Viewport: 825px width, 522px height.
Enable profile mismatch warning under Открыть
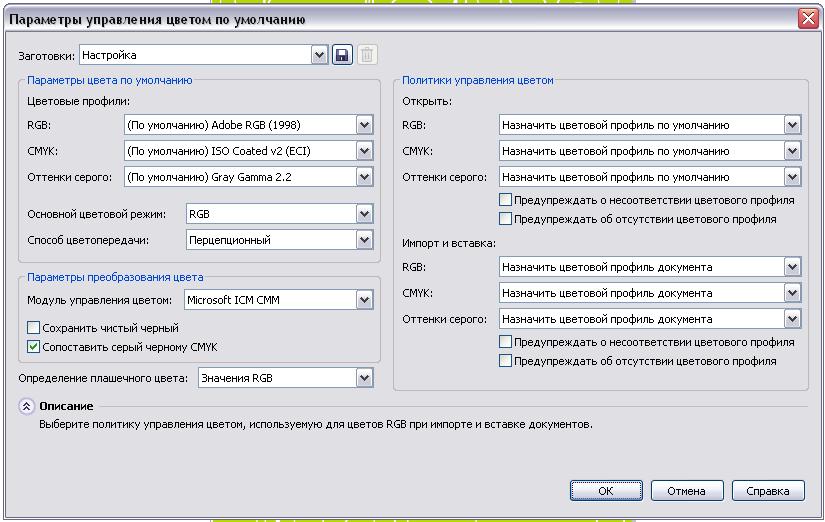click(505, 200)
